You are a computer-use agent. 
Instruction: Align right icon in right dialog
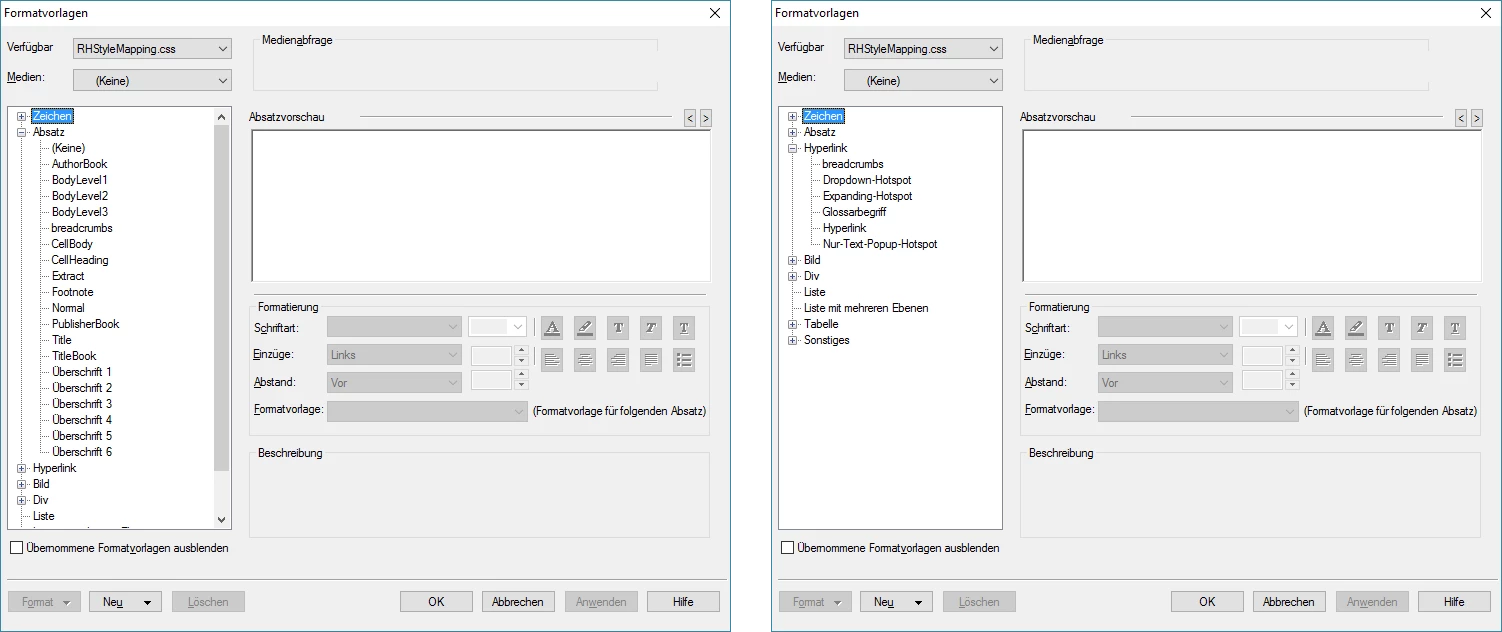point(1389,360)
